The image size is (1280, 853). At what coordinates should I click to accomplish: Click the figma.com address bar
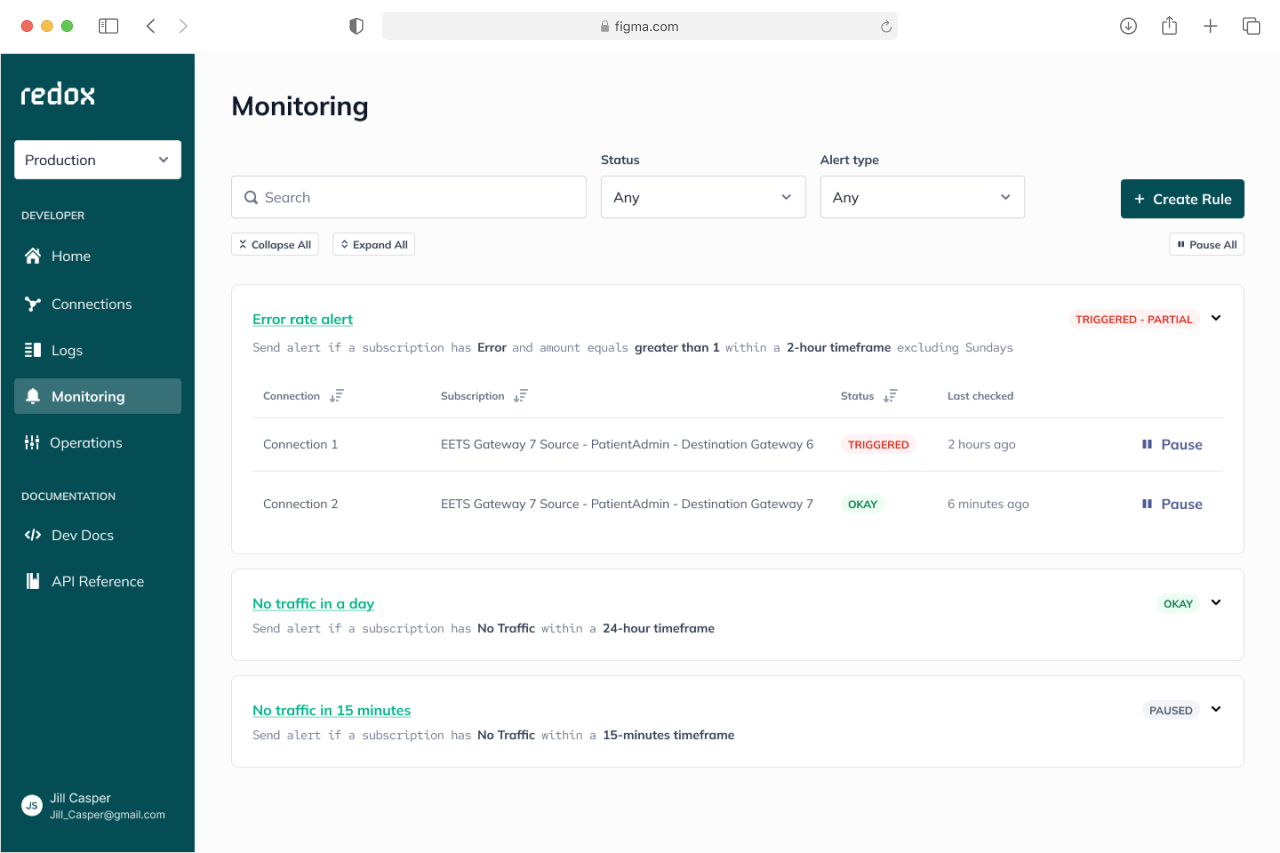(640, 27)
